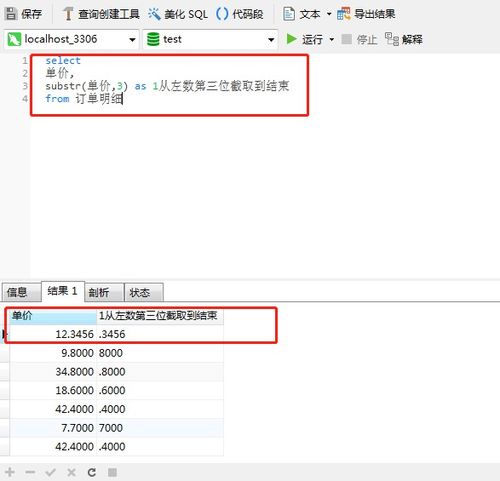
Task: Click cell 18.6000 in 单价 column
Action: pyautogui.click(x=53, y=390)
